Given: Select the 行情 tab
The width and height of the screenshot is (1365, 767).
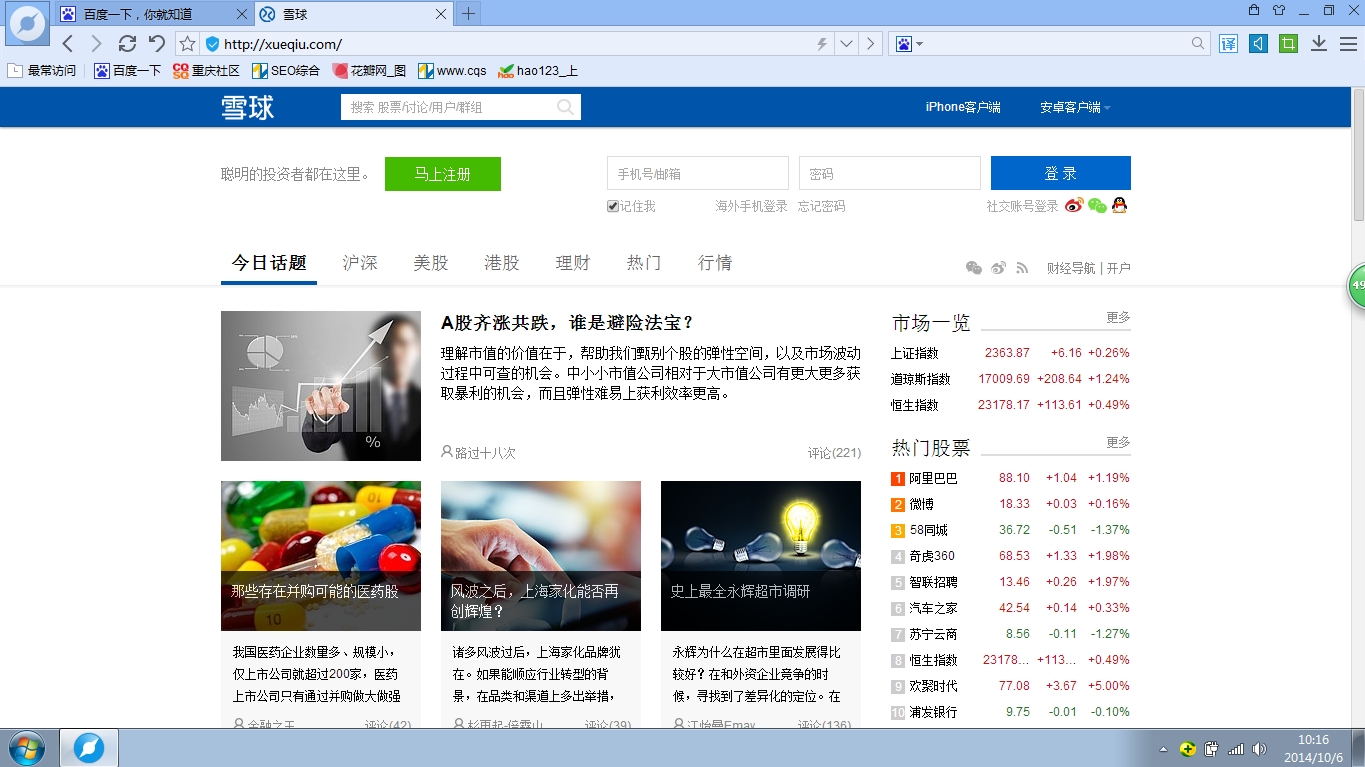Looking at the screenshot, I should (x=715, y=263).
